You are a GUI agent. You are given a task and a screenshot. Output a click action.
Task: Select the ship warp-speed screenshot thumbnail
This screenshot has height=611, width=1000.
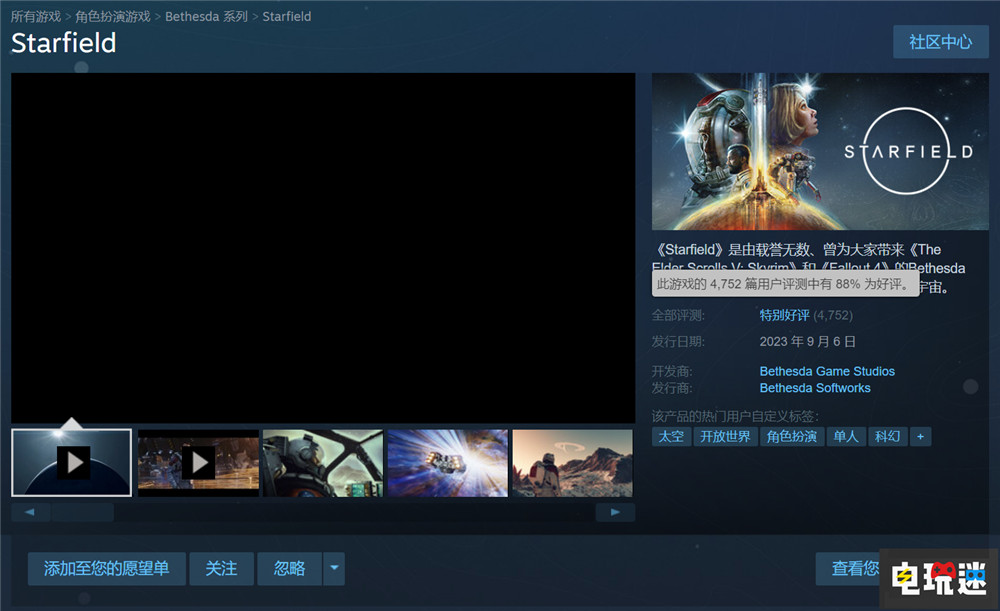[447, 462]
